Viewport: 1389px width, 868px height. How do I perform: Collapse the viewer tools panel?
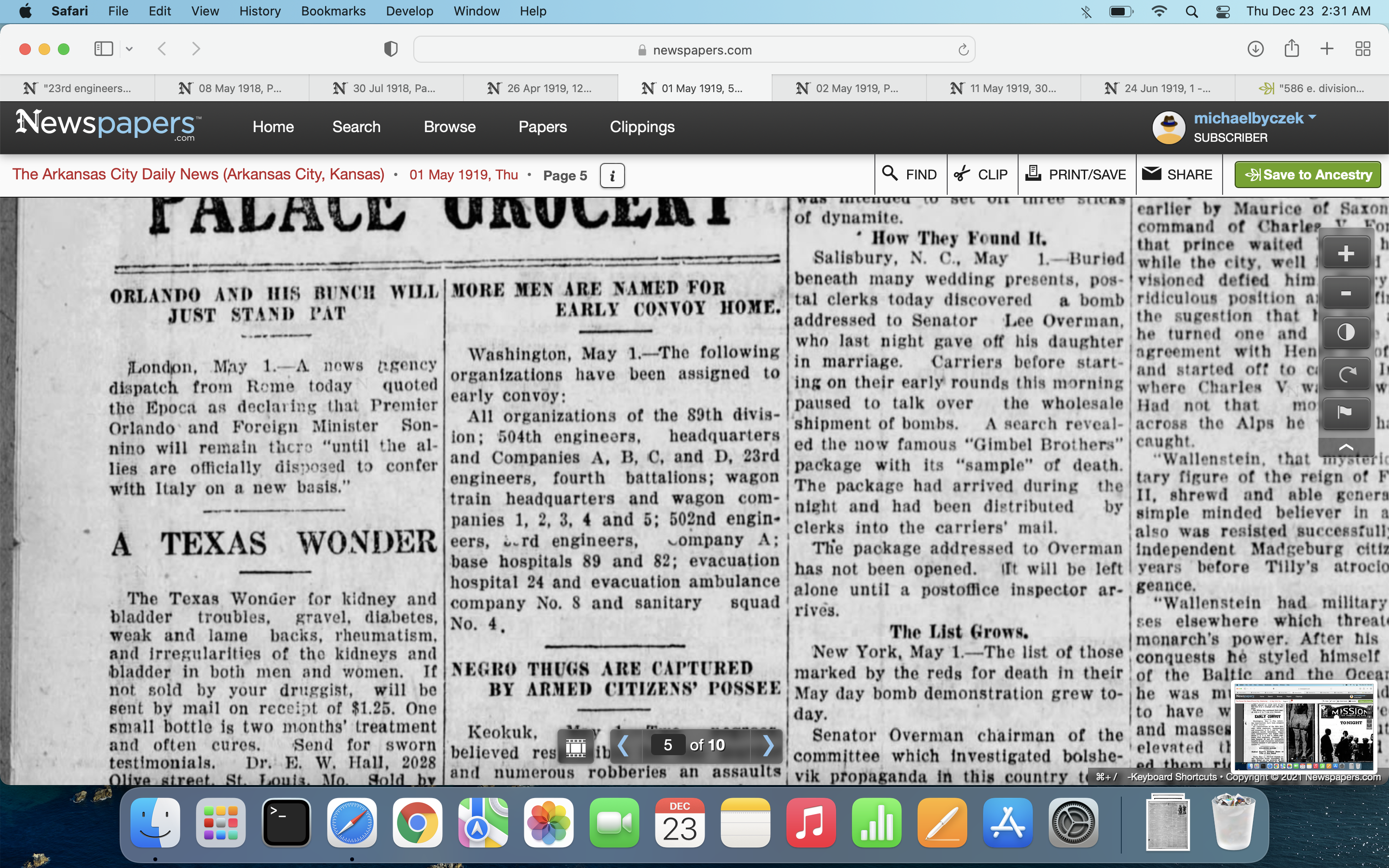[x=1346, y=447]
